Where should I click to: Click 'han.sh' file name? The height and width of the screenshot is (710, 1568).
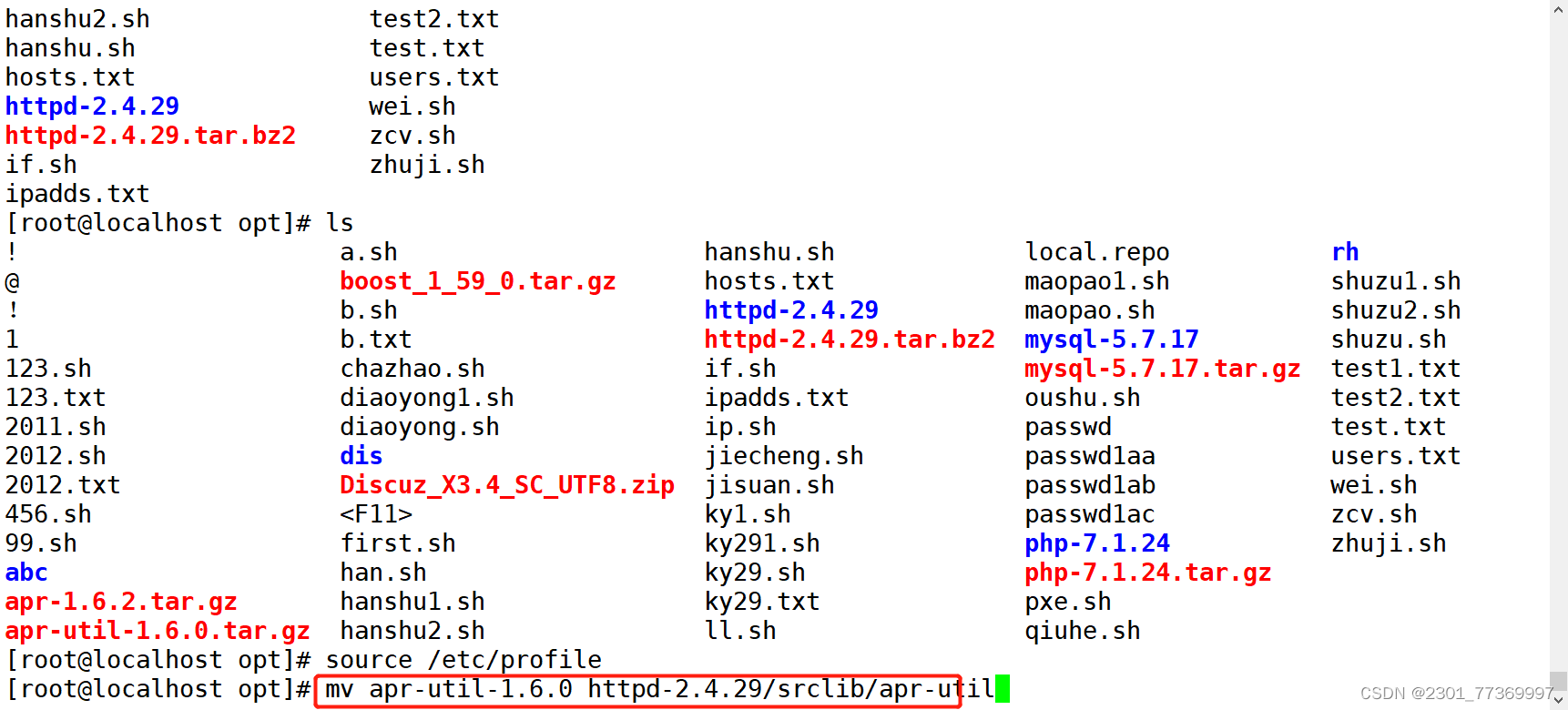383,573
